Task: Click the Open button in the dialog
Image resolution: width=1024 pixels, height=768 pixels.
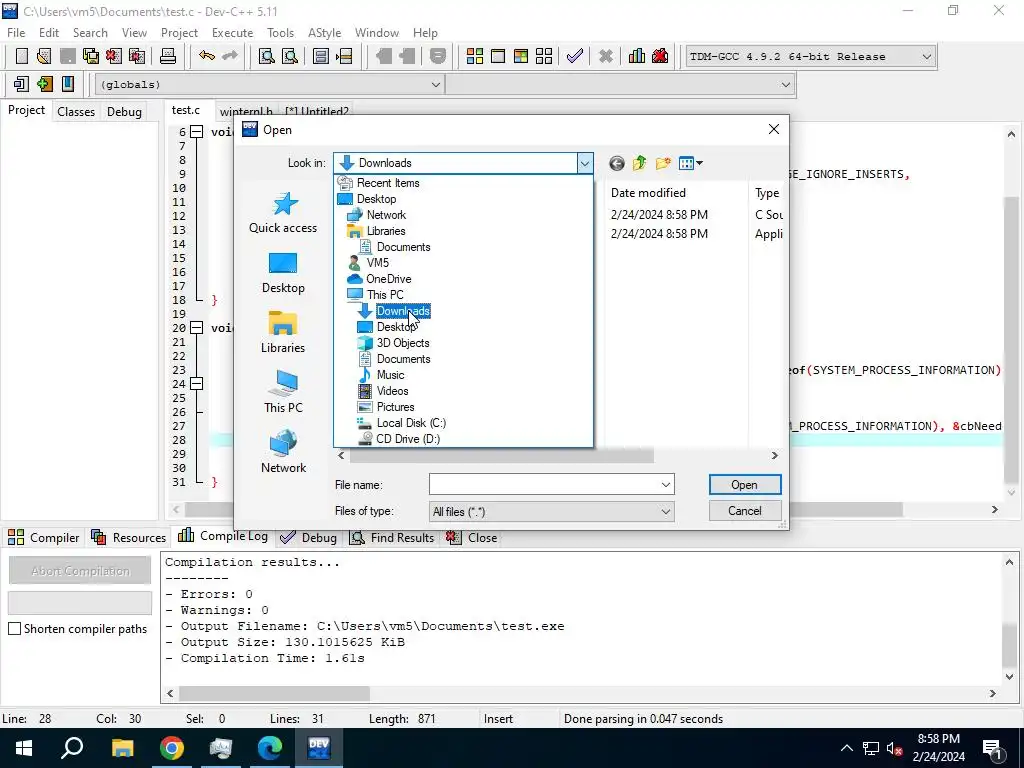Action: tap(744, 485)
